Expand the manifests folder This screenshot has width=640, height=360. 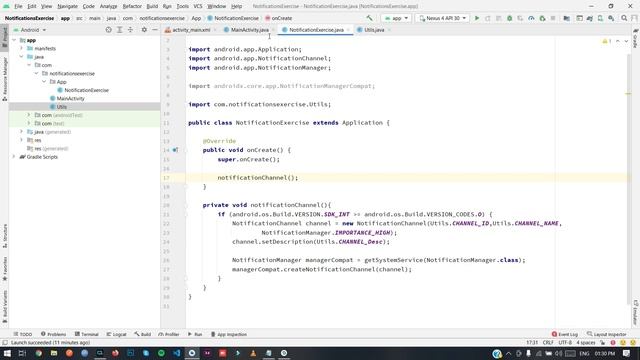(x=22, y=48)
